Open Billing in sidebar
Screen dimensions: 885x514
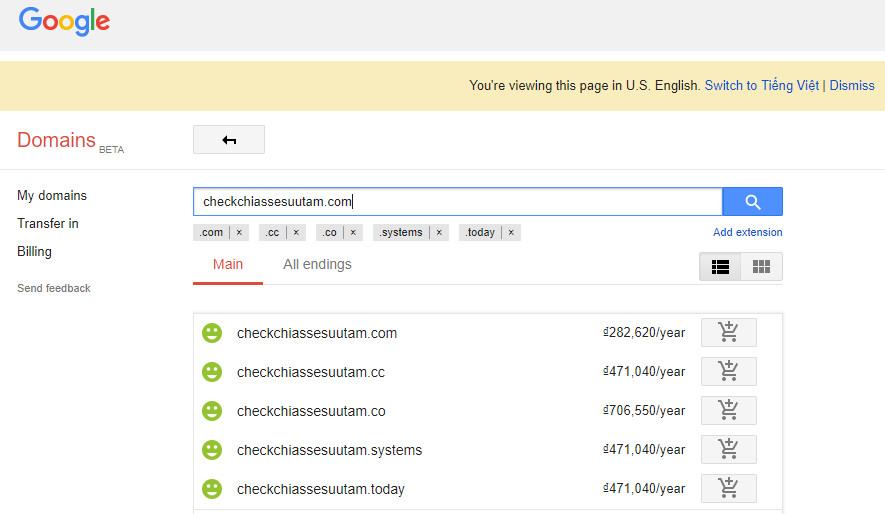[34, 252]
